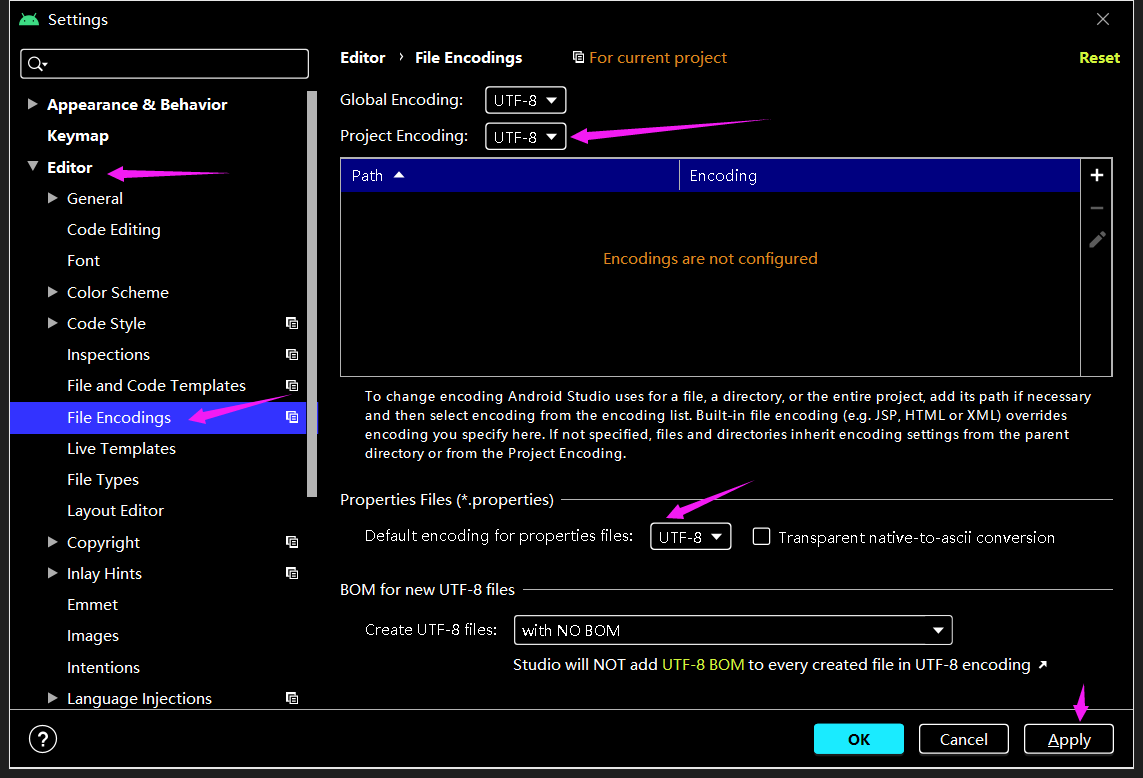The width and height of the screenshot is (1143, 778).
Task: Click the For current project icon
Action: point(578,57)
